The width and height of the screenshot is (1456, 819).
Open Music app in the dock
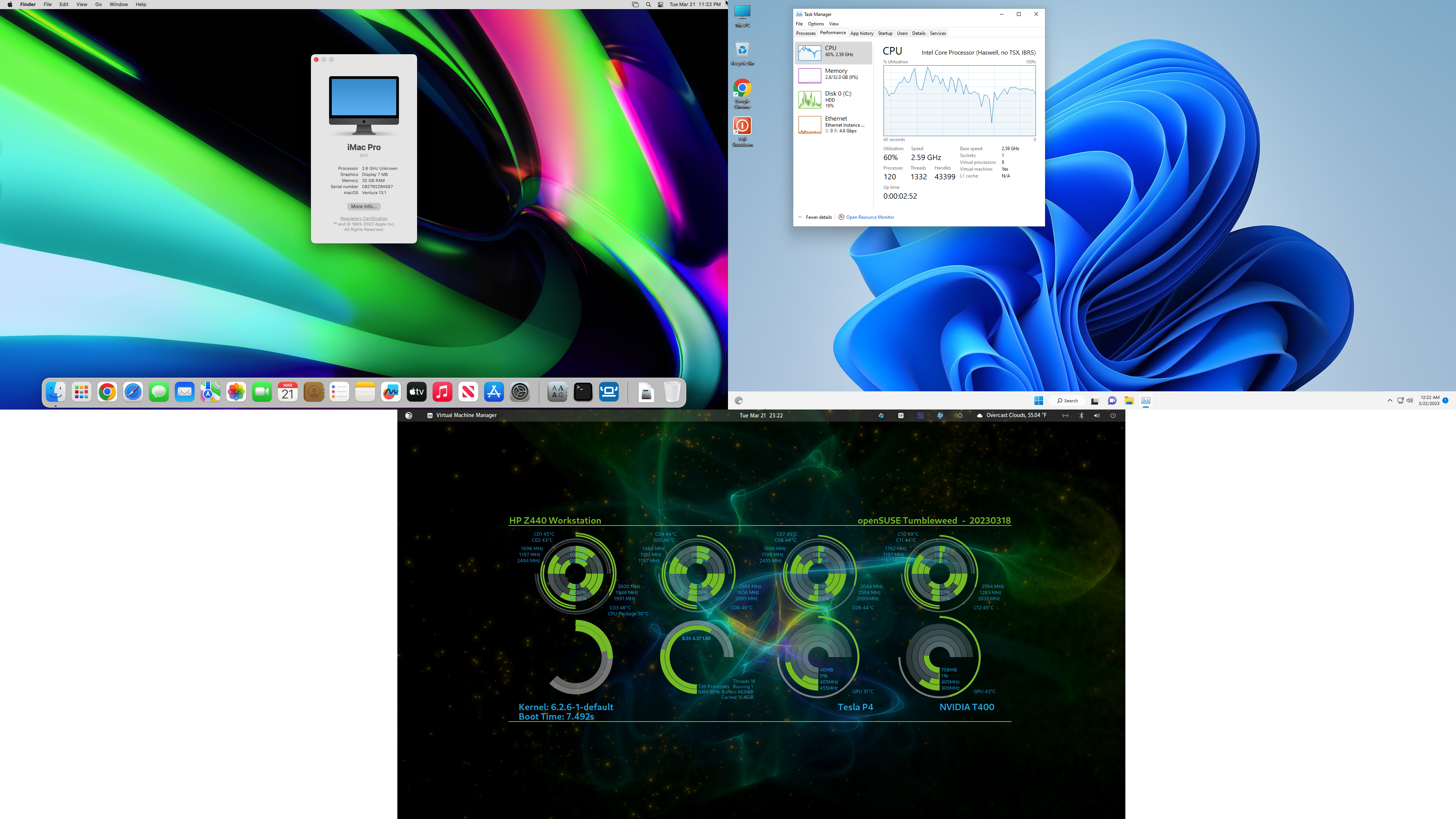pyautogui.click(x=442, y=392)
